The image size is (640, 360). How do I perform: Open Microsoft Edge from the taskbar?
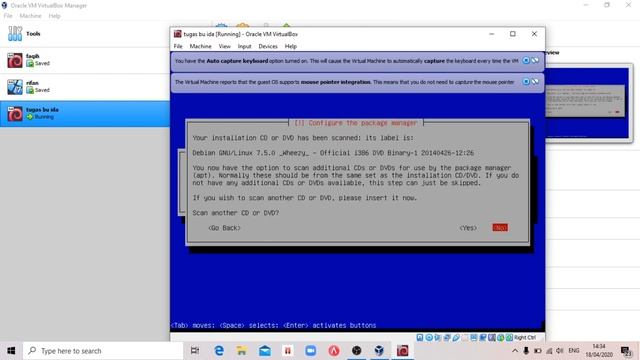coord(219,351)
